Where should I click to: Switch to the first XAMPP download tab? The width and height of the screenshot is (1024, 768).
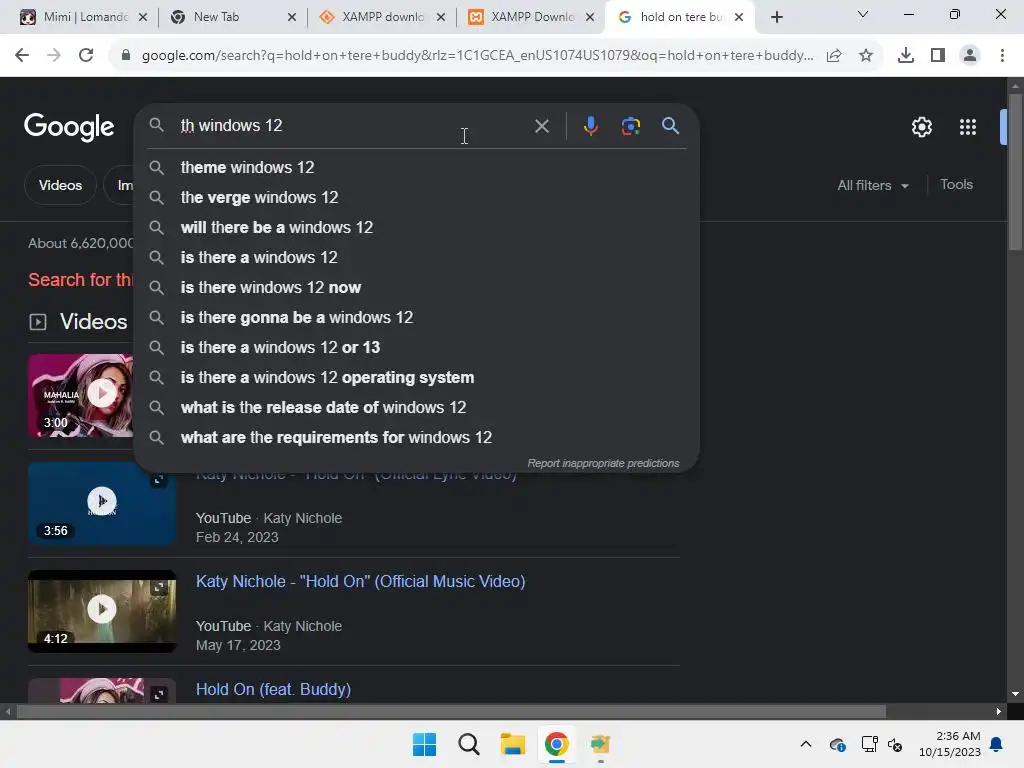tap(380, 17)
